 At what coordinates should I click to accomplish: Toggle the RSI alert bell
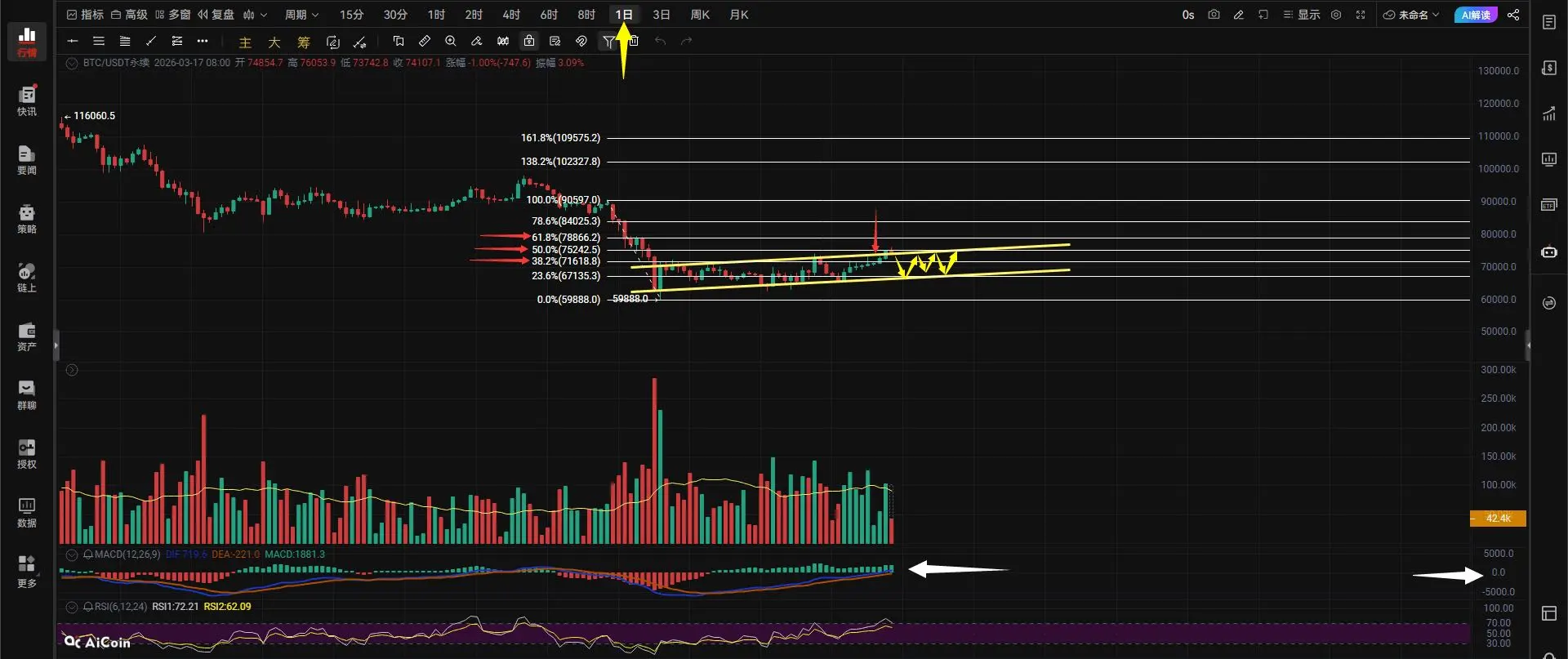(x=88, y=607)
